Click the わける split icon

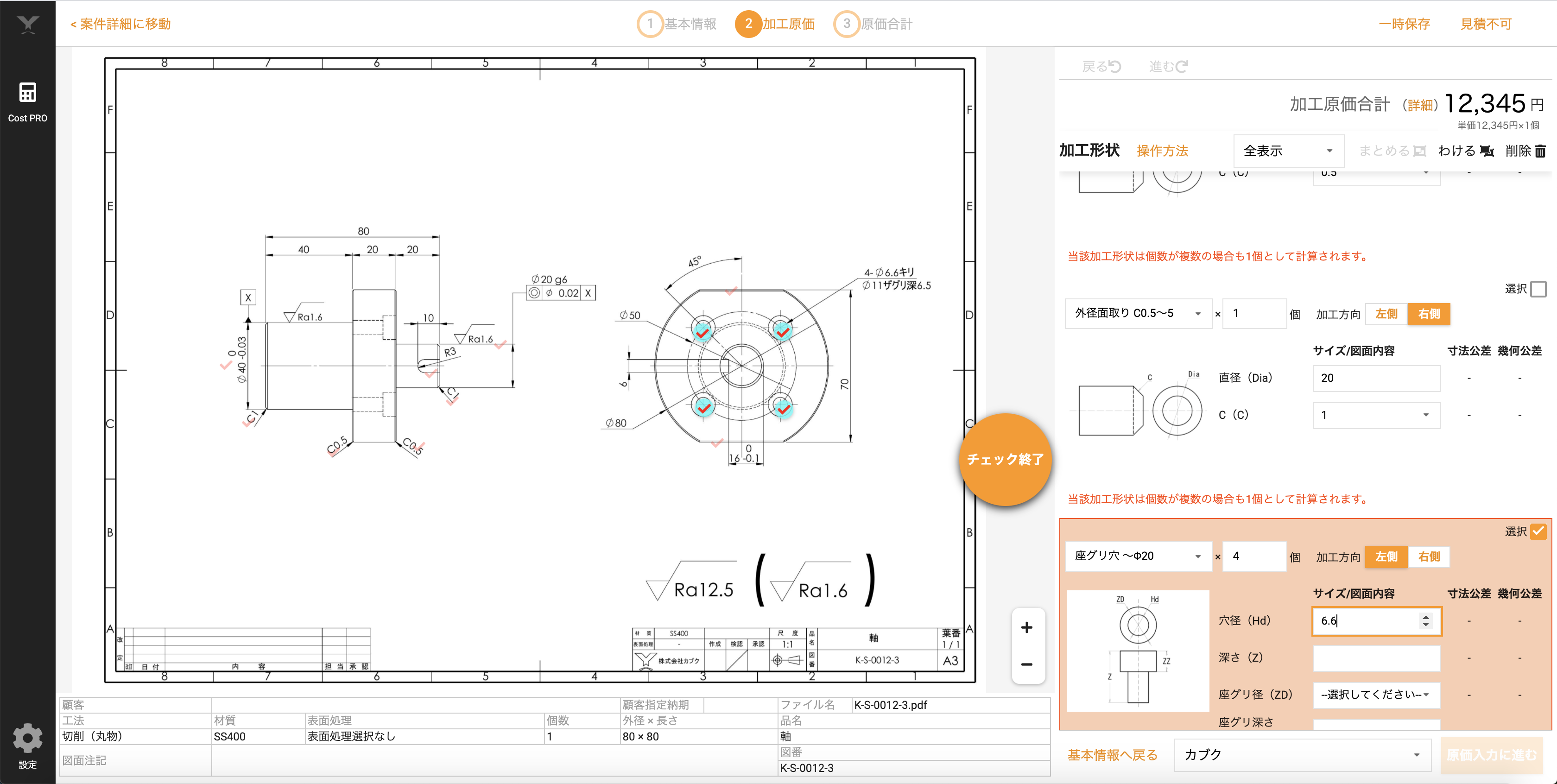tap(1487, 151)
